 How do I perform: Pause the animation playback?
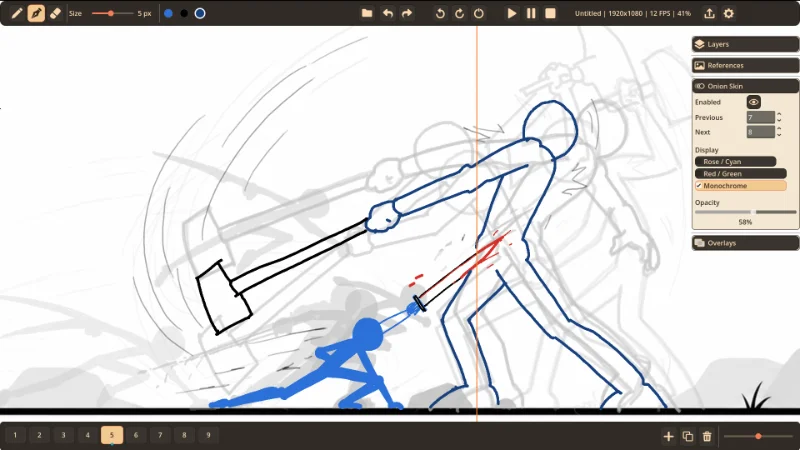click(531, 13)
